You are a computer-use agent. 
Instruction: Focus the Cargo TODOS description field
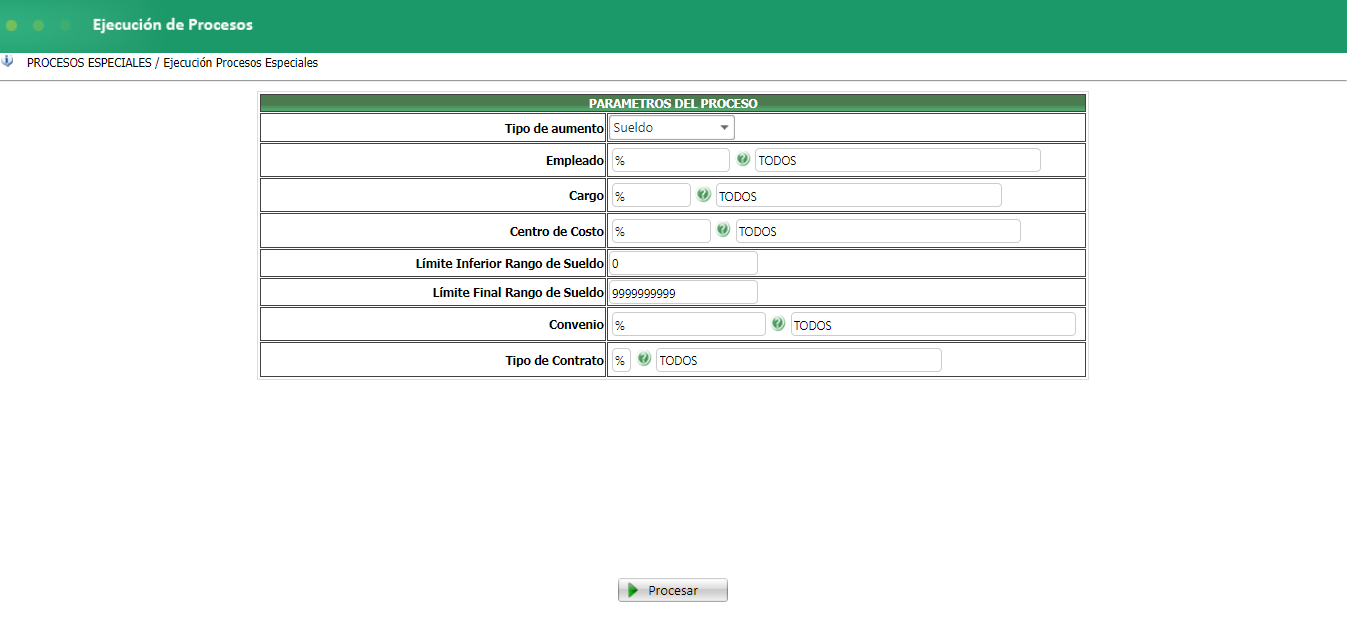[859, 195]
